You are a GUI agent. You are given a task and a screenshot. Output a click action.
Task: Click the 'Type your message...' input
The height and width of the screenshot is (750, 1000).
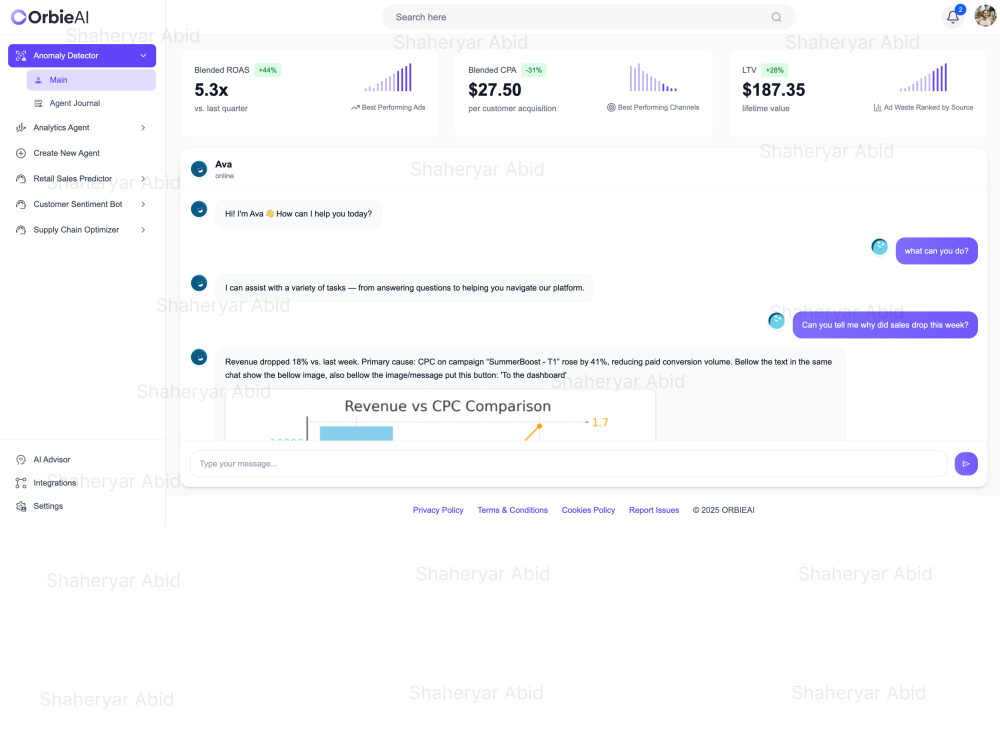pos(568,464)
